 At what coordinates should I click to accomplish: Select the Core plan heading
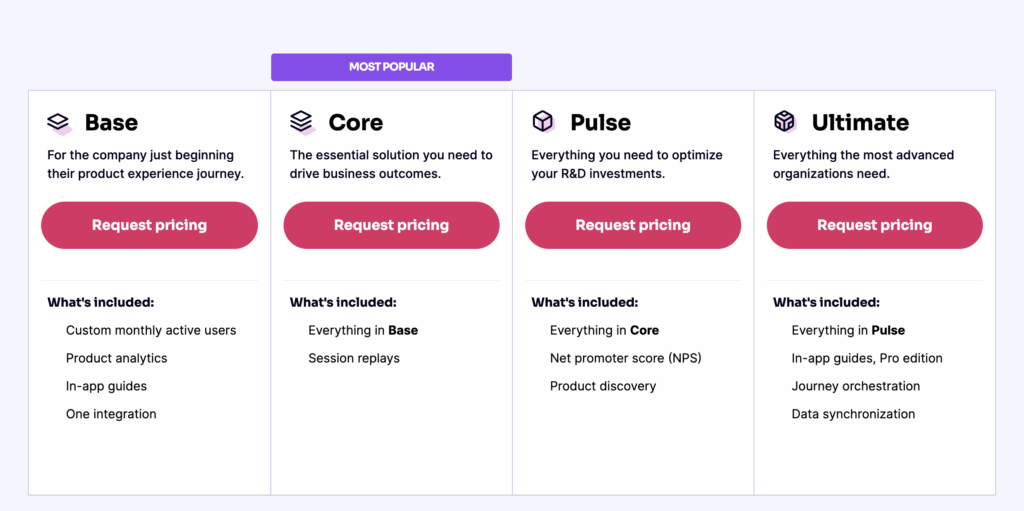pyautogui.click(x=355, y=123)
